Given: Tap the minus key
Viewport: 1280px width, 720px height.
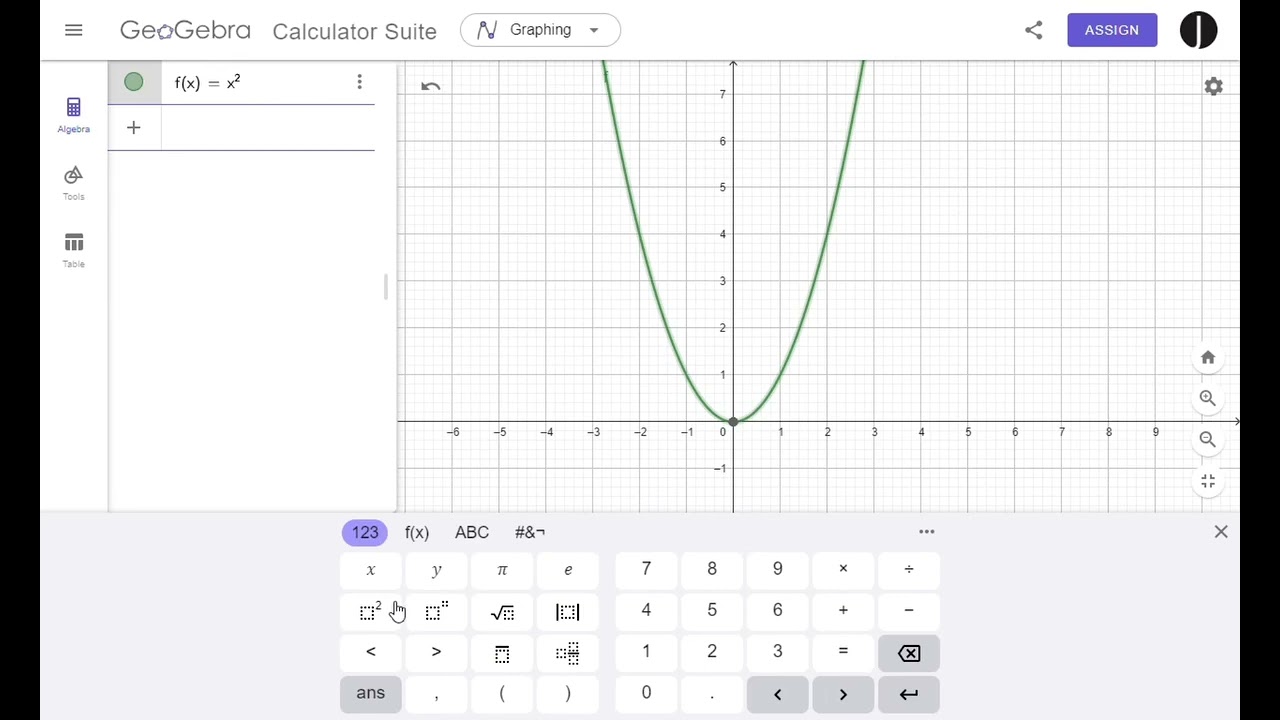Looking at the screenshot, I should click(909, 611).
